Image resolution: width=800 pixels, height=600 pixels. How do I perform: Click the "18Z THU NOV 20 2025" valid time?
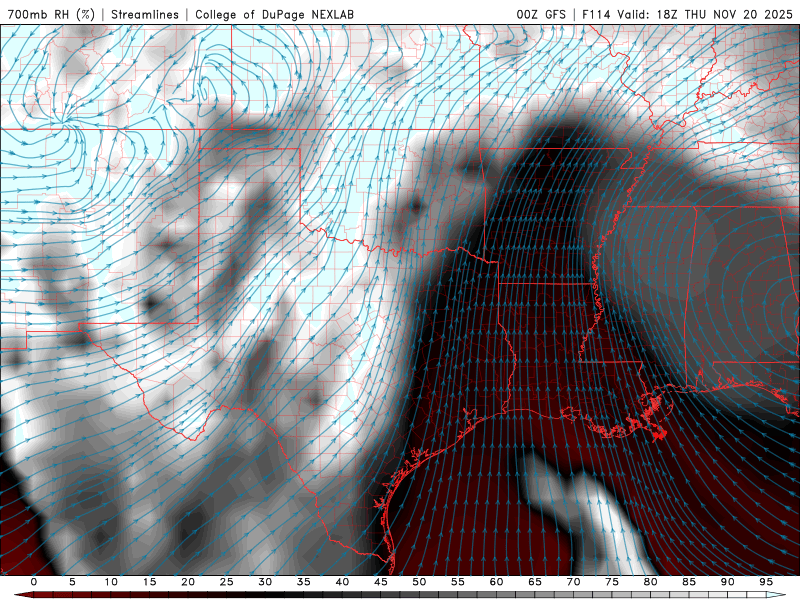pos(724,14)
